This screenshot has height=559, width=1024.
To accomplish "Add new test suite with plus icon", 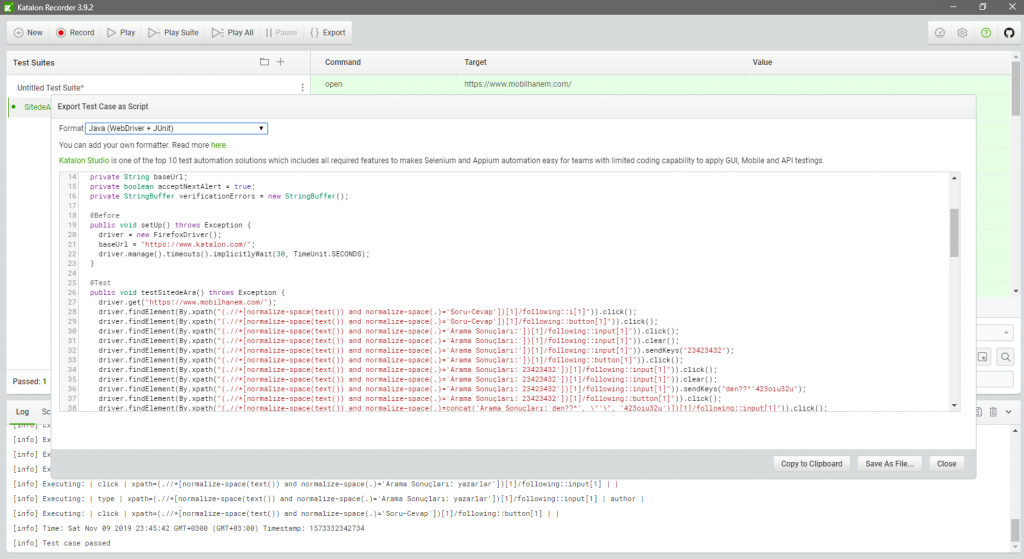I will click(x=280, y=62).
